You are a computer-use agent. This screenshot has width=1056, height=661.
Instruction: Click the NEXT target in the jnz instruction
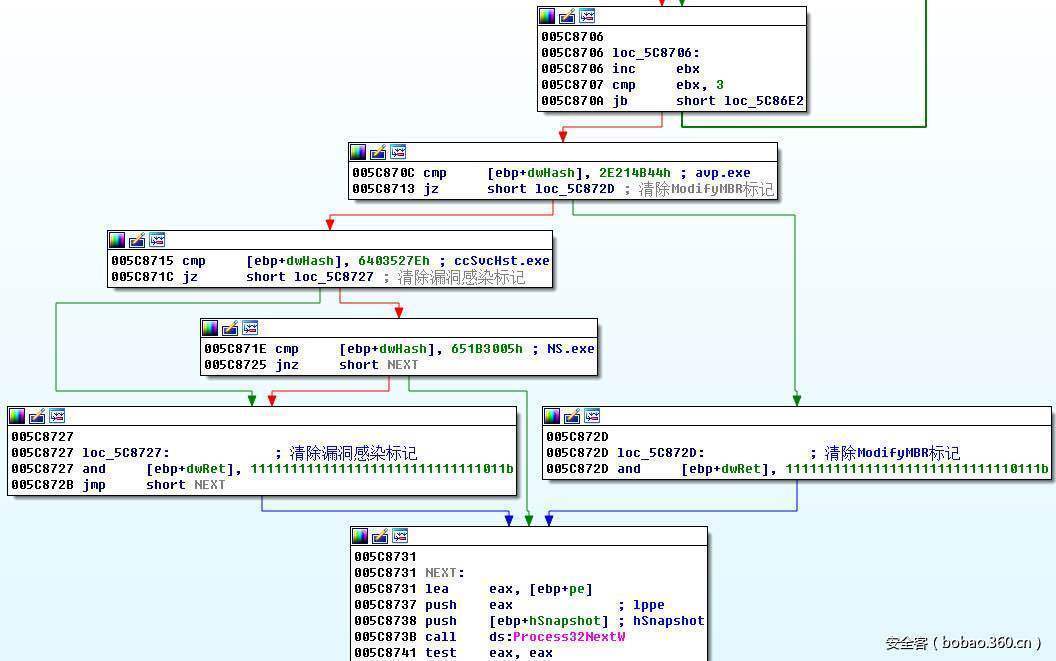pos(402,365)
